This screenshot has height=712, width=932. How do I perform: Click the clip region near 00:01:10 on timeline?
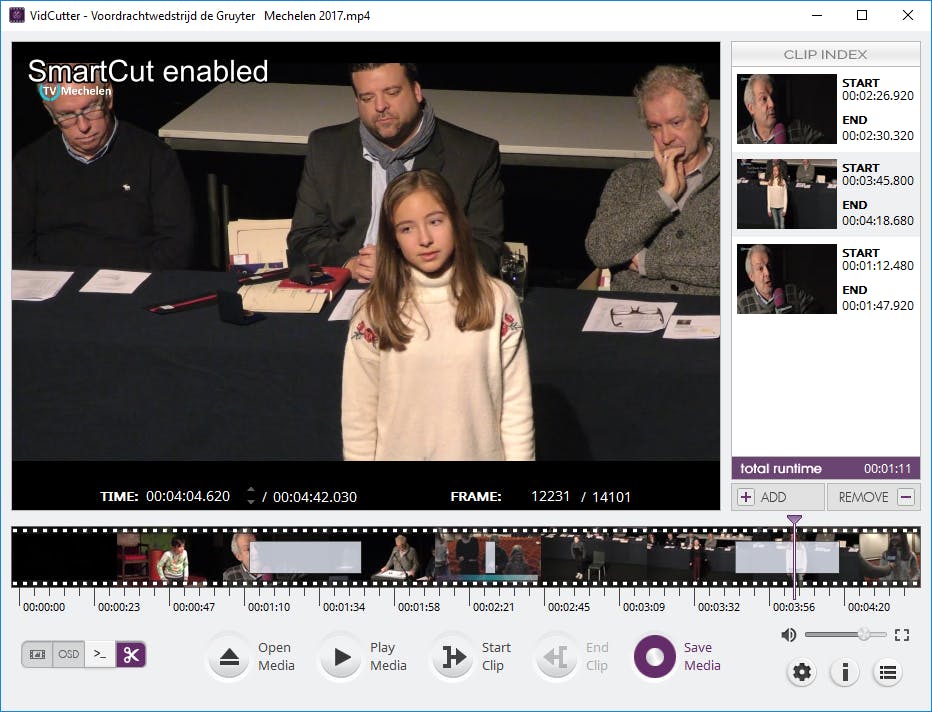point(305,557)
